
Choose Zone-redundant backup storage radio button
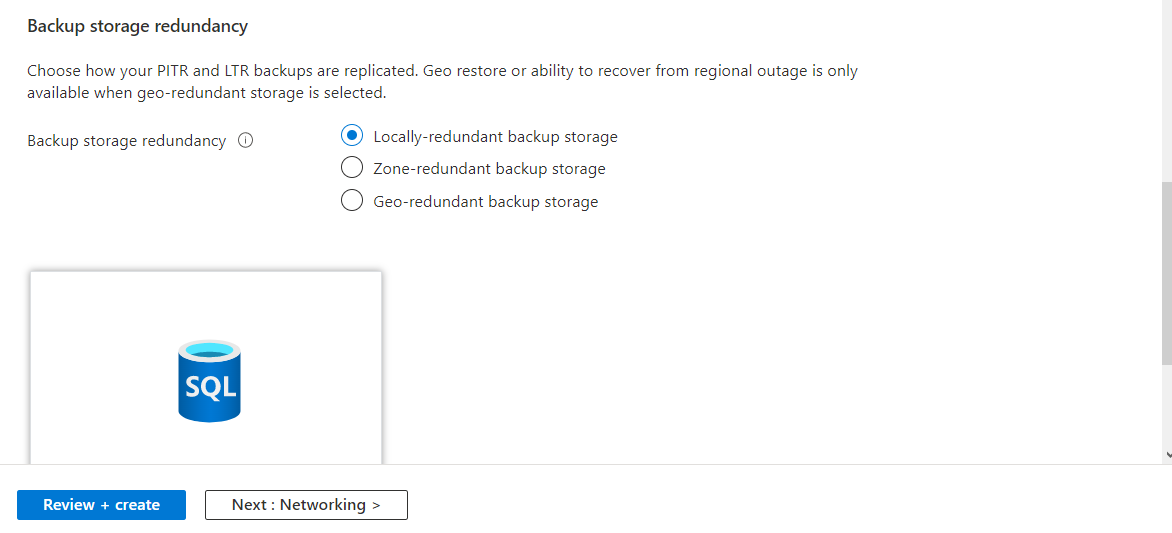tap(351, 168)
